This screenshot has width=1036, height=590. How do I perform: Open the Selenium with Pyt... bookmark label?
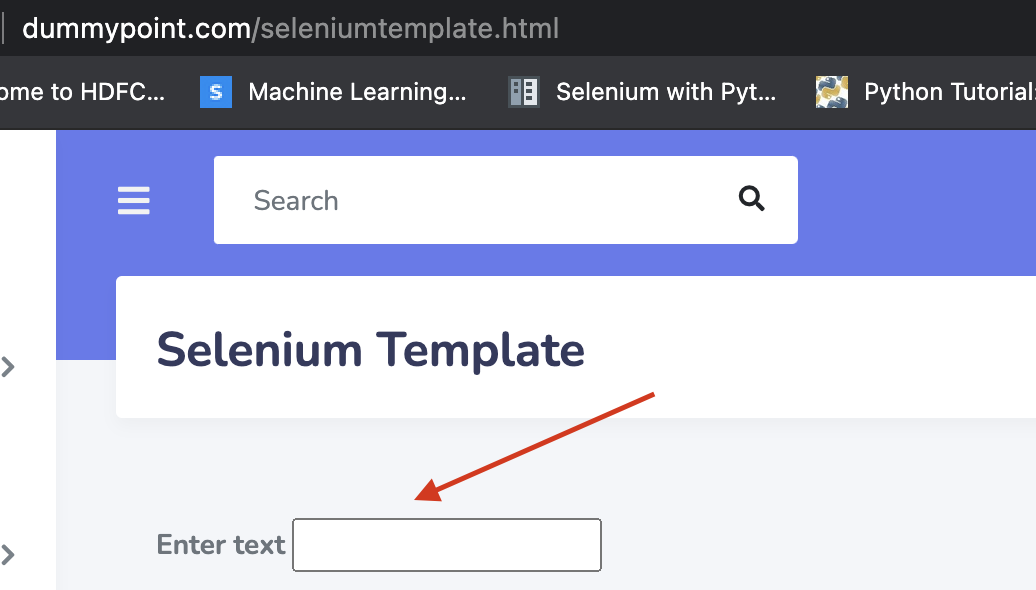(x=666, y=93)
